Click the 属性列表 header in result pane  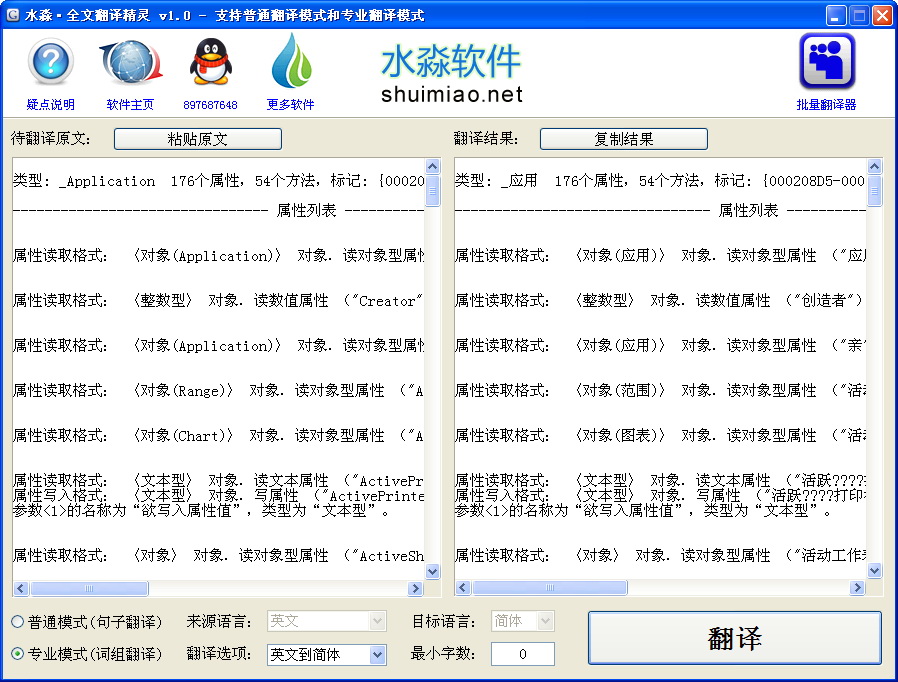pos(749,211)
